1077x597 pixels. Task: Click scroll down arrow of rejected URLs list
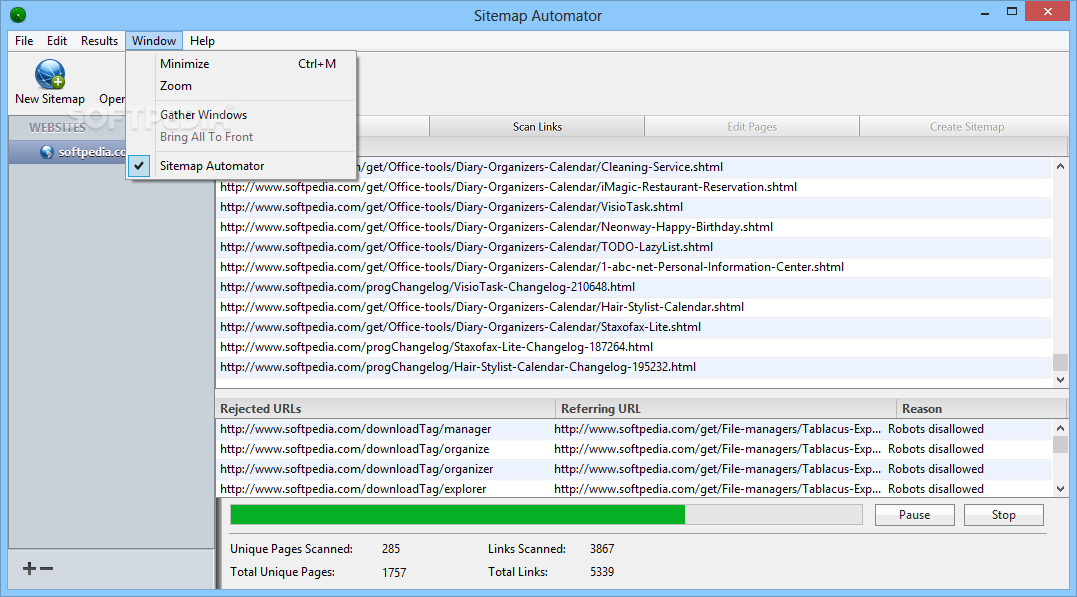(1061, 489)
